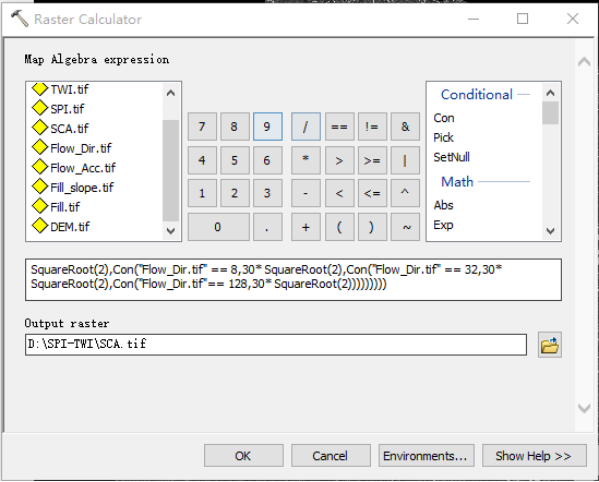Click the browse folder icon for output raster
599x482 pixels.
pos(550,345)
